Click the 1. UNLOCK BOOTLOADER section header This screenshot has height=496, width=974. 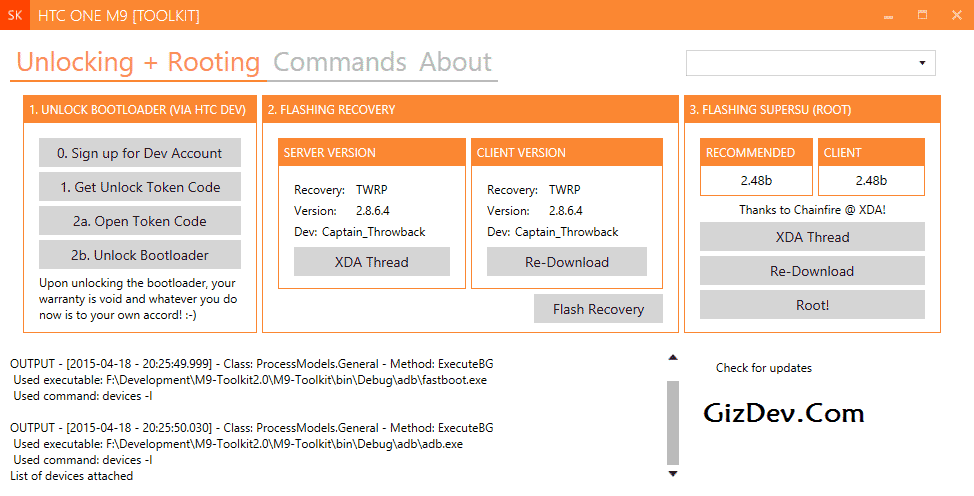(140, 109)
